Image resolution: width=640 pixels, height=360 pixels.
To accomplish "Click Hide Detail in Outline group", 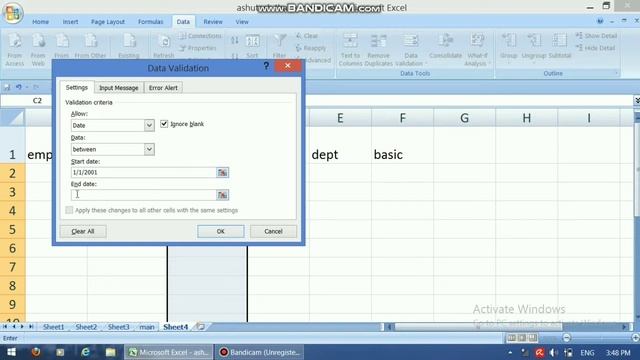I will coord(595,48).
